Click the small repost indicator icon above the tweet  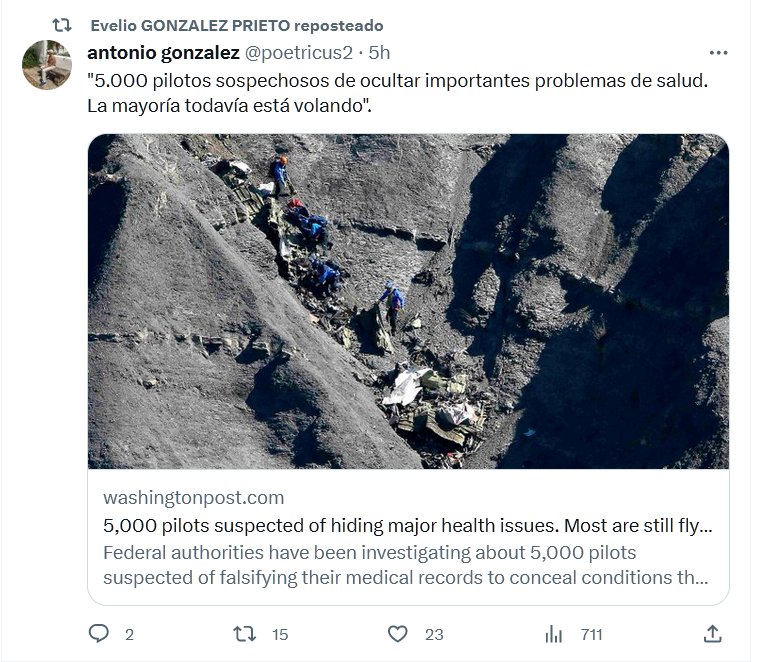click(60, 25)
